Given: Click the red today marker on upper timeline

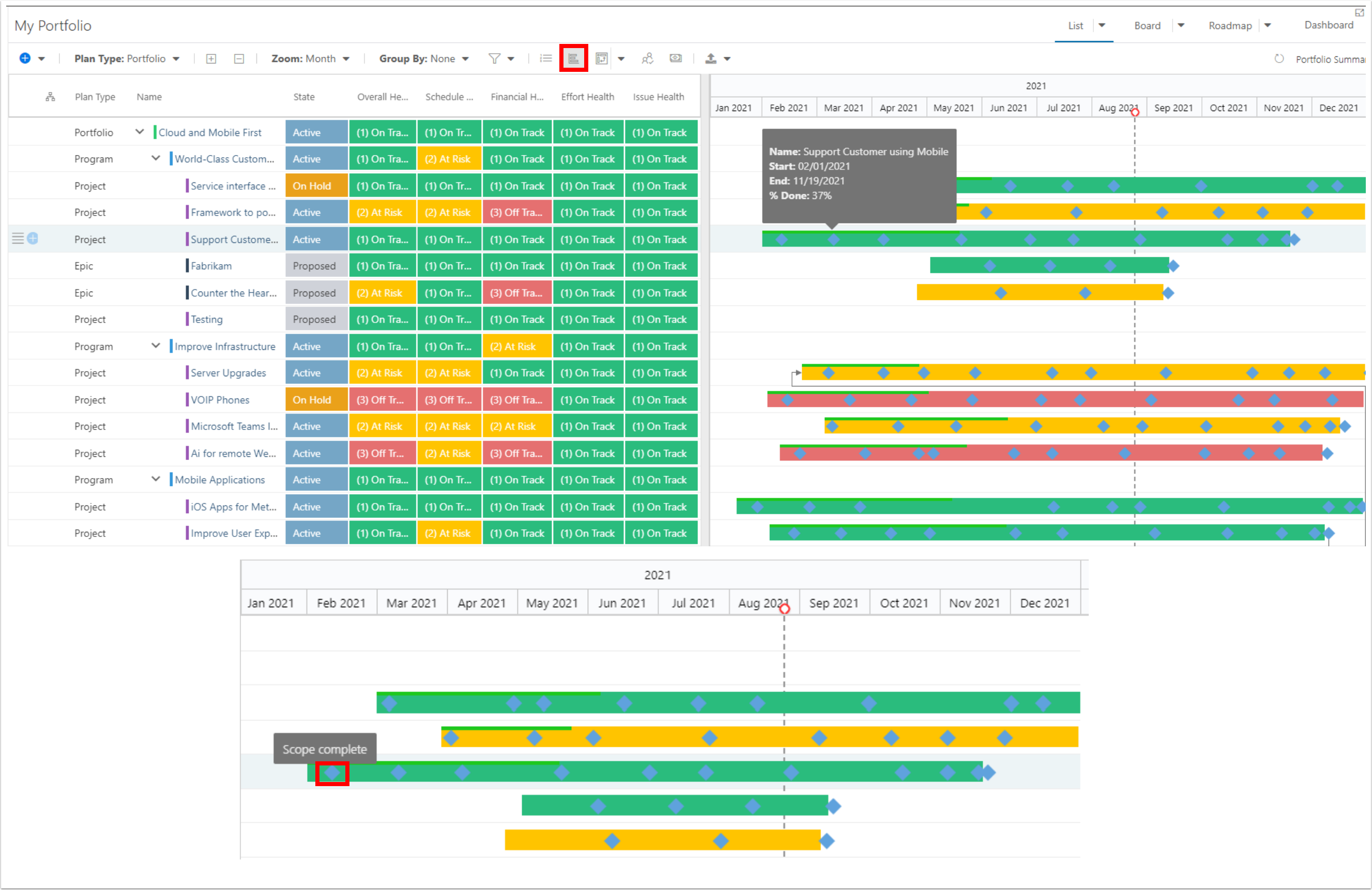Looking at the screenshot, I should click(x=1135, y=112).
